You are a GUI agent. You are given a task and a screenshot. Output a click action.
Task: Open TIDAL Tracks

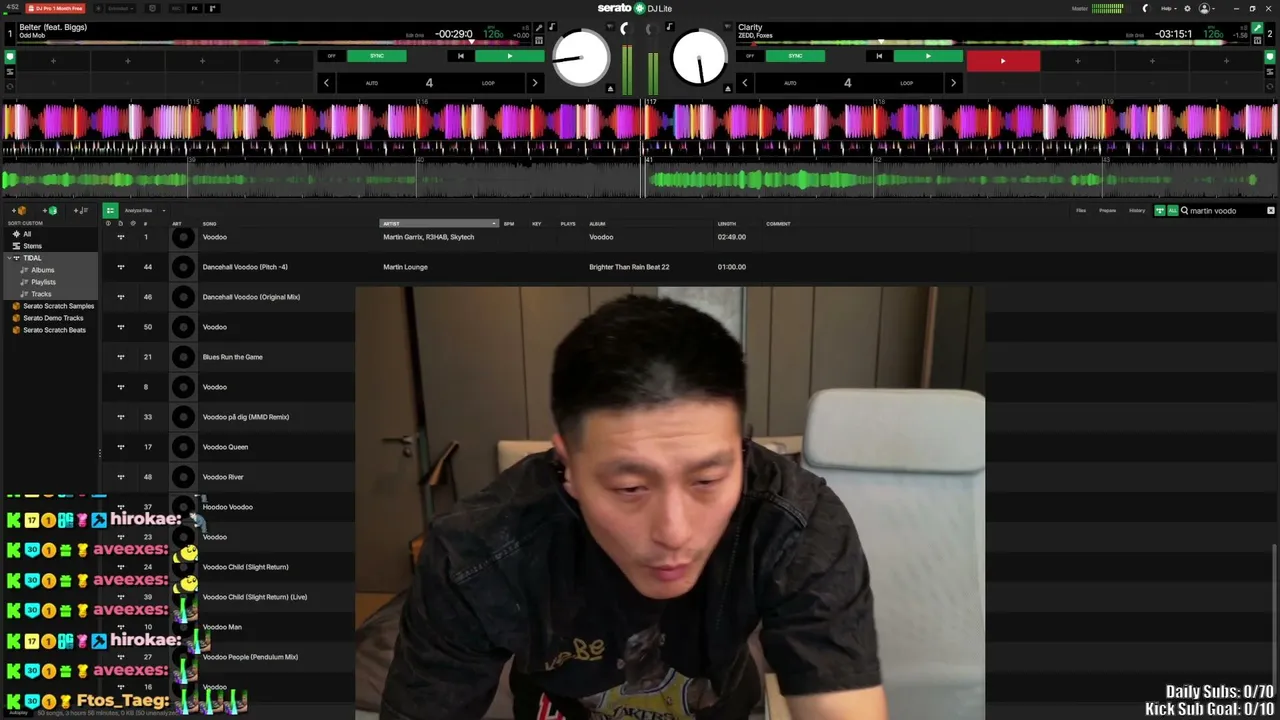pos(41,294)
